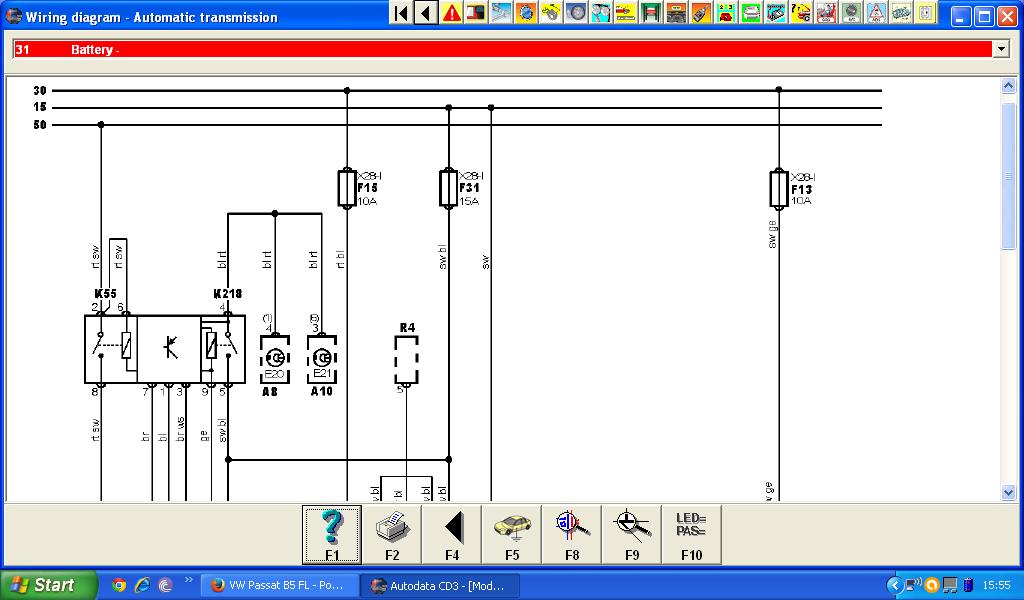Click the diagram scrollbar down arrow
Viewport: 1024px width, 600px height.
tap(1008, 493)
